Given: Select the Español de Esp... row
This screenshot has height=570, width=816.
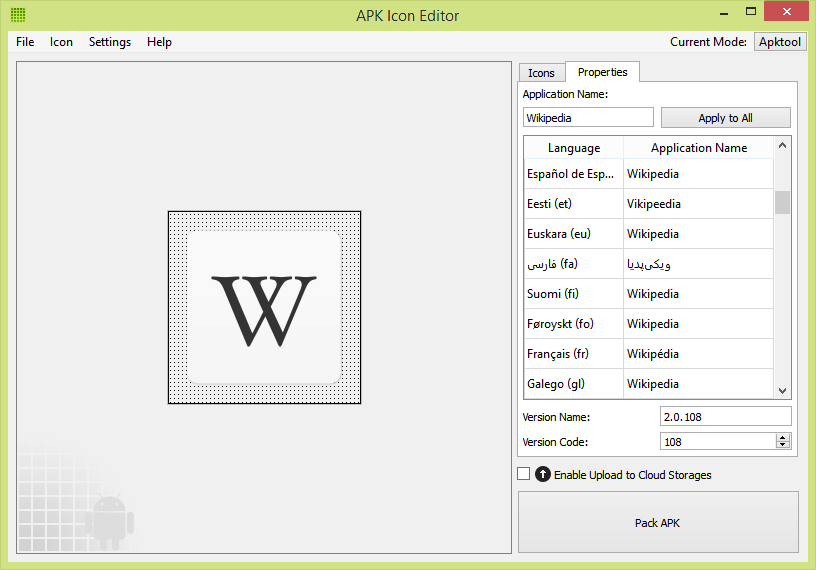Looking at the screenshot, I should (x=649, y=174).
